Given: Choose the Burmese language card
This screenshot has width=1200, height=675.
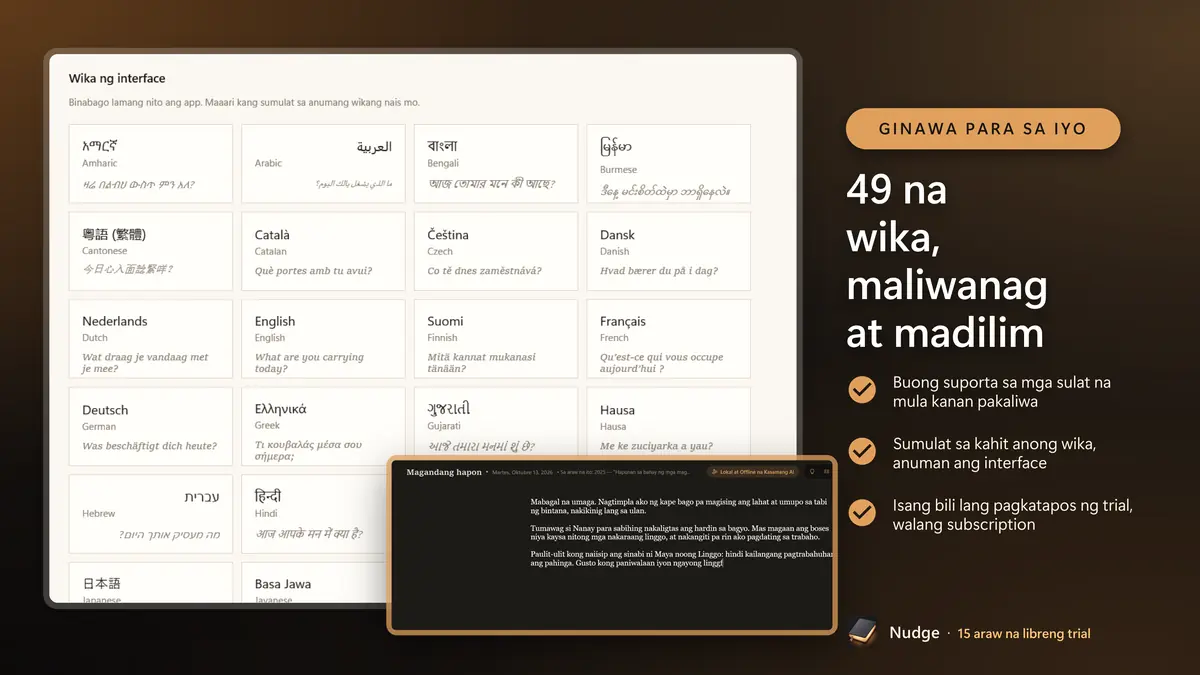Looking at the screenshot, I should [x=668, y=164].
